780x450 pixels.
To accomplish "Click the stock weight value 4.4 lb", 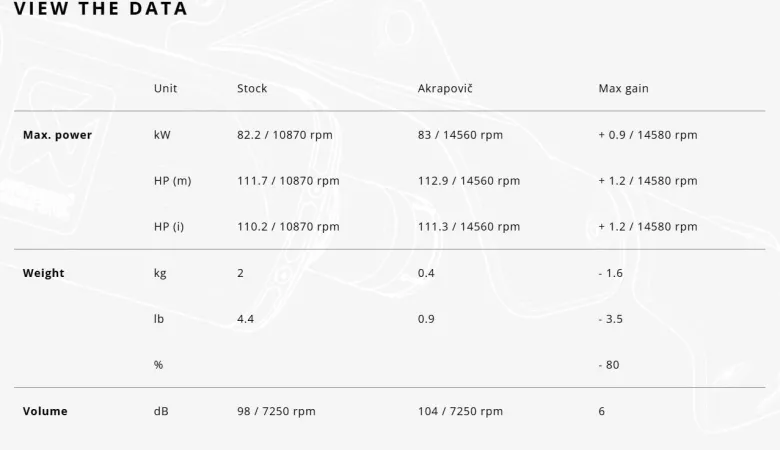I will tap(245, 319).
